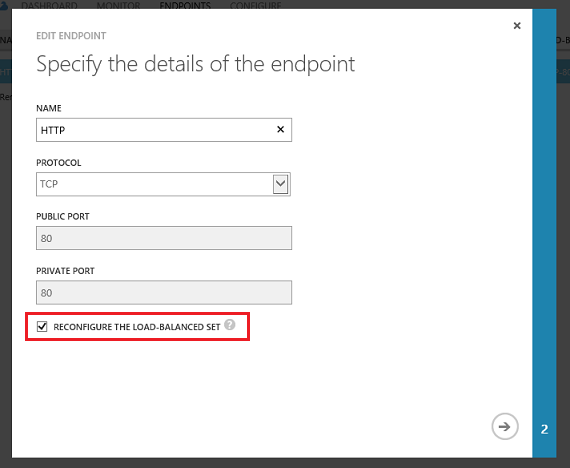The width and height of the screenshot is (570, 468).
Task: Select the Private Port field
Action: (164, 292)
